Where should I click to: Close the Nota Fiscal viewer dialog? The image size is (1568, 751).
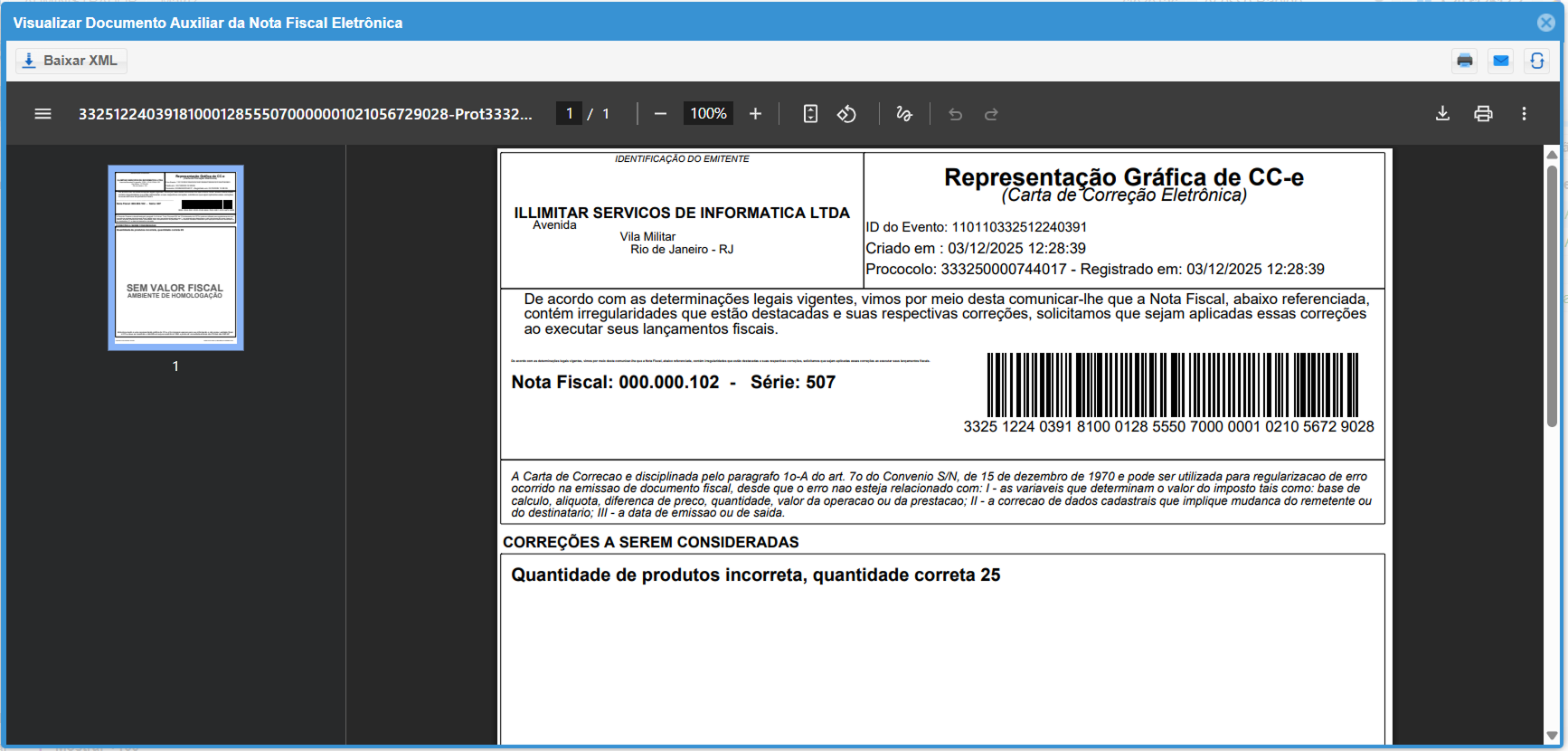click(1546, 23)
